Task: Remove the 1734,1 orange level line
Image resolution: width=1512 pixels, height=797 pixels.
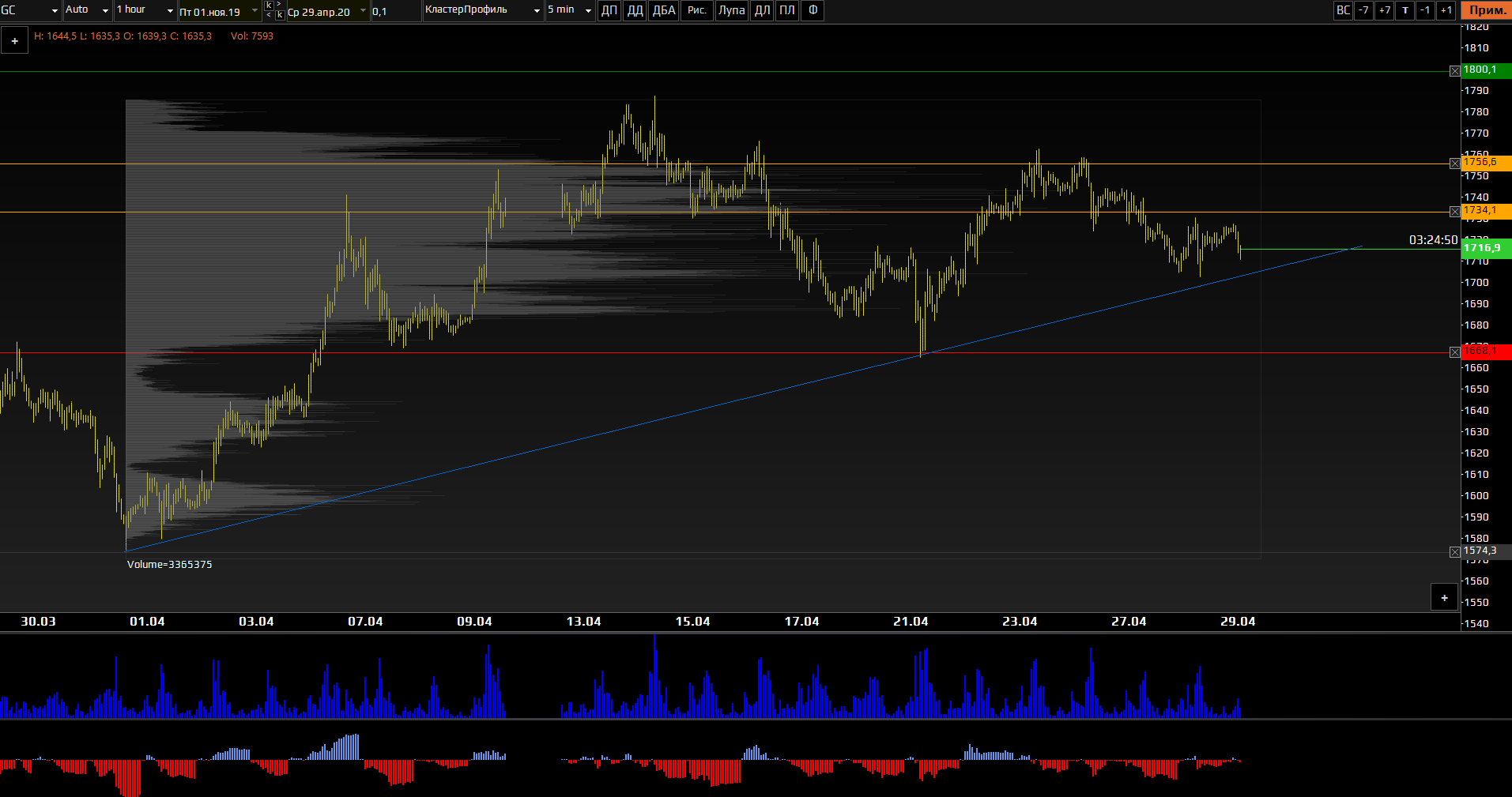Action: pyautogui.click(x=1455, y=212)
